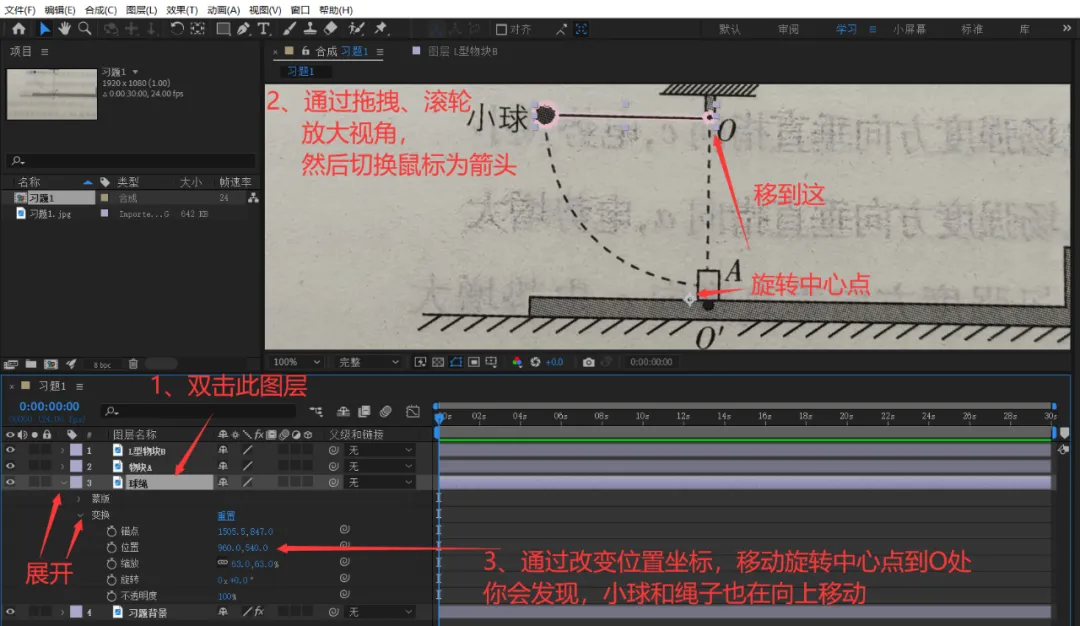Click the 0:00:00:00 timecode display
Viewport: 1080px width, 626px height.
point(49,407)
